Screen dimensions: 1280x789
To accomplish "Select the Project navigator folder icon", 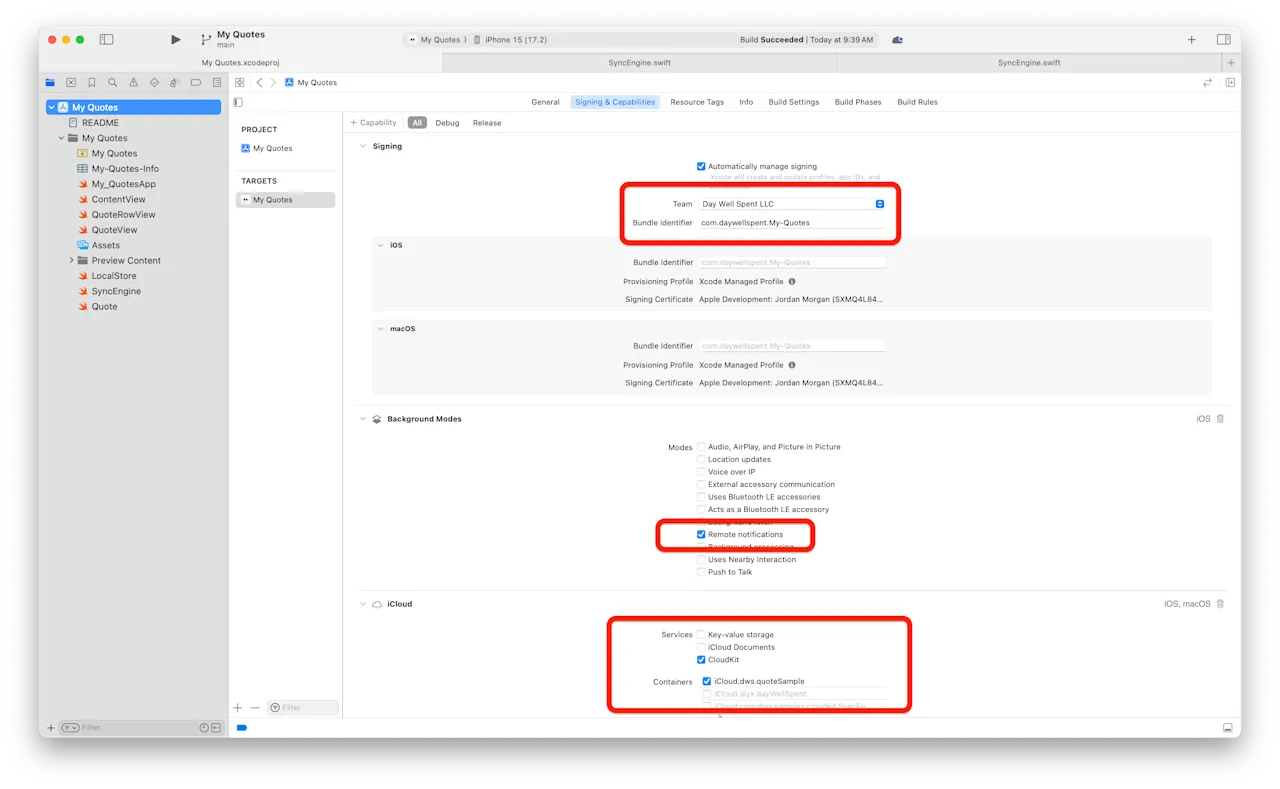I will pos(50,83).
